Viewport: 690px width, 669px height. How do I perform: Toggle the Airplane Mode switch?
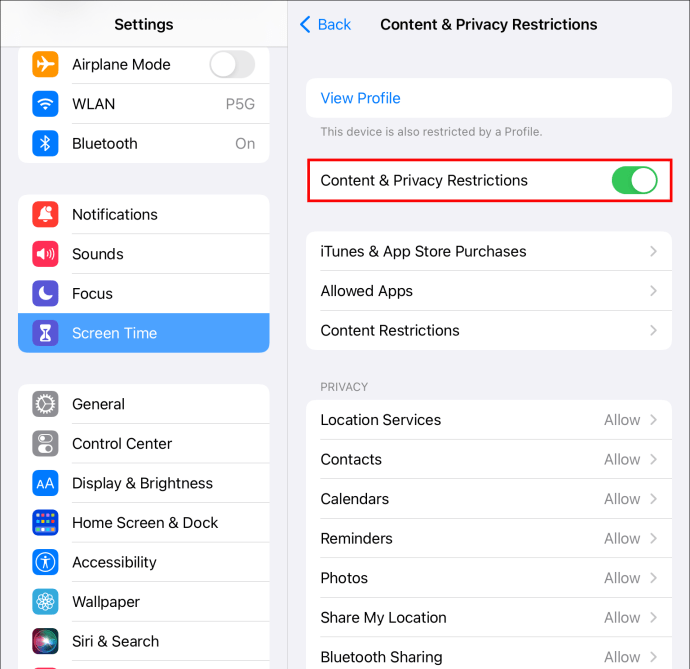pyautogui.click(x=232, y=64)
